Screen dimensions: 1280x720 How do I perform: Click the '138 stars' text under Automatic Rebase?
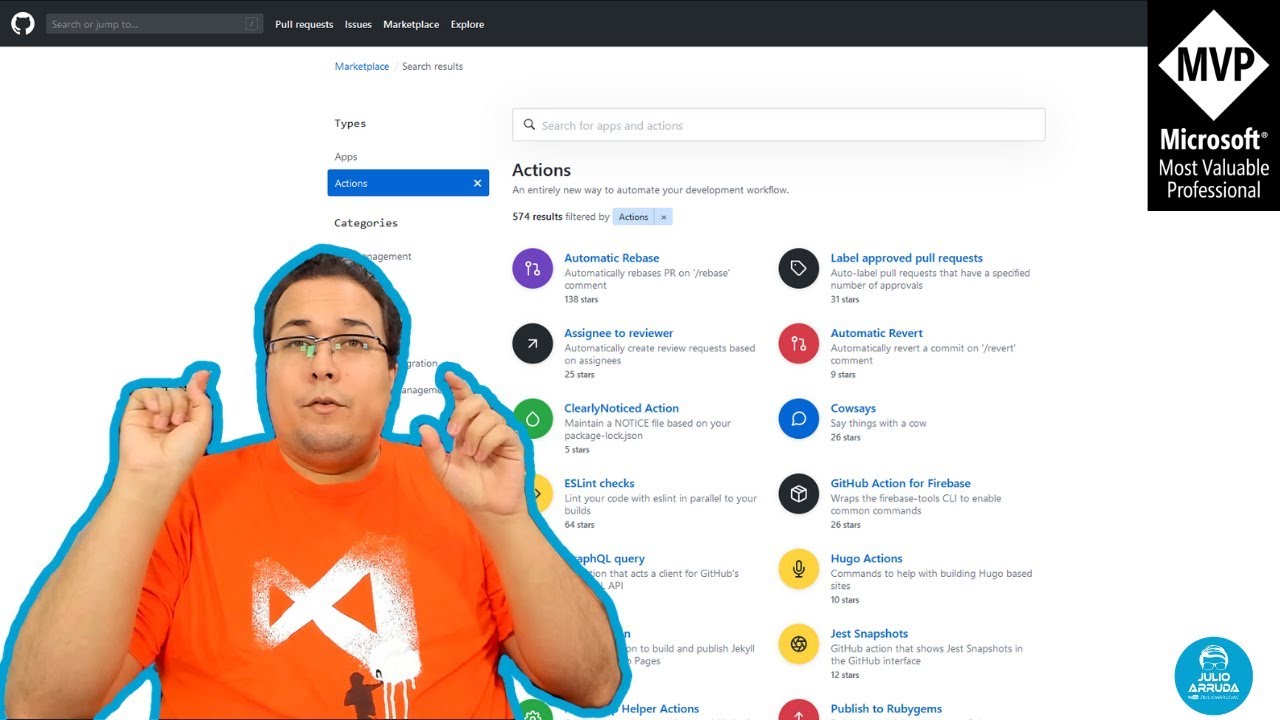coord(581,299)
